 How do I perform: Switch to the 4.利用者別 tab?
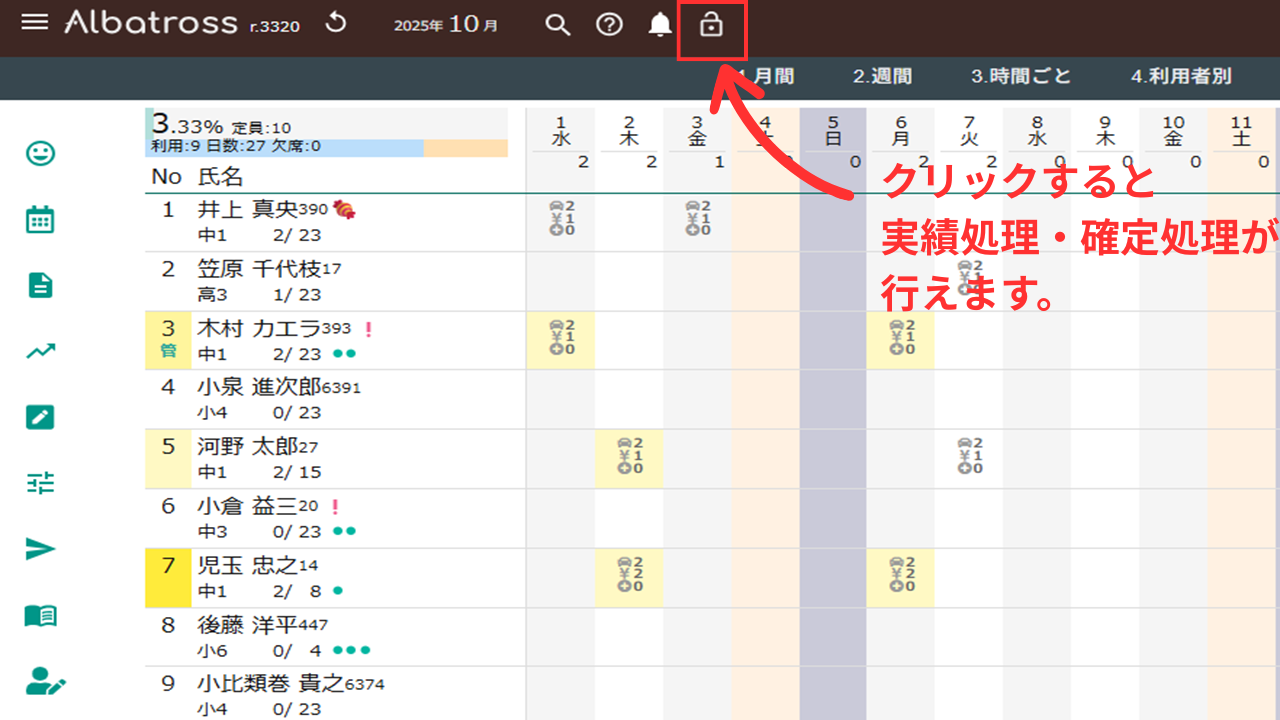[x=1181, y=77]
